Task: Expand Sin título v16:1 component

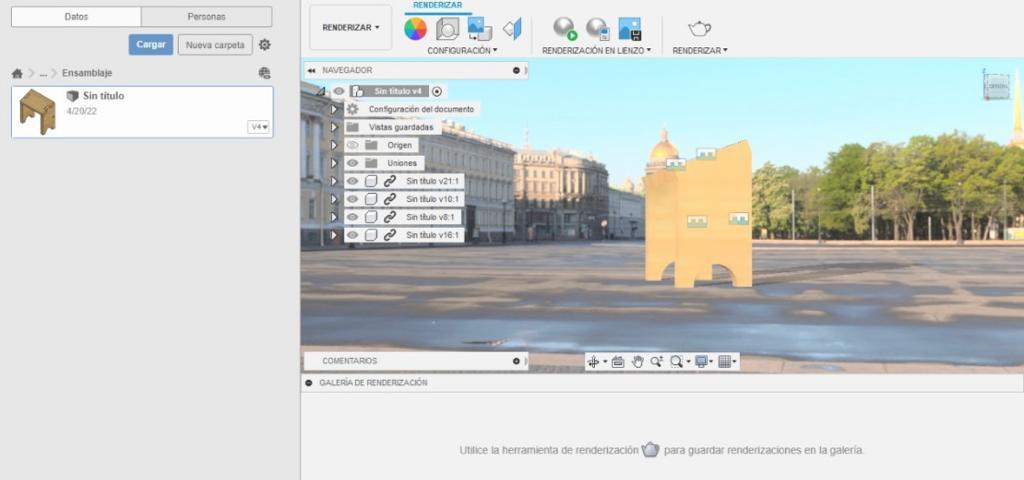Action: pyautogui.click(x=334, y=234)
